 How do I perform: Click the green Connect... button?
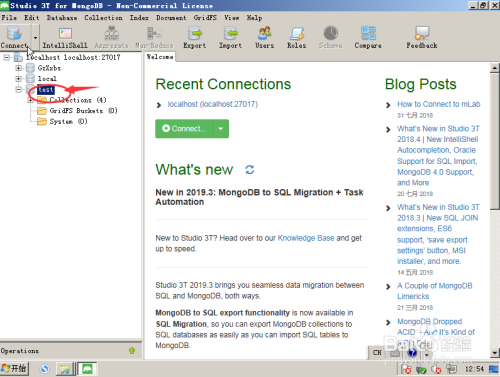(x=184, y=129)
